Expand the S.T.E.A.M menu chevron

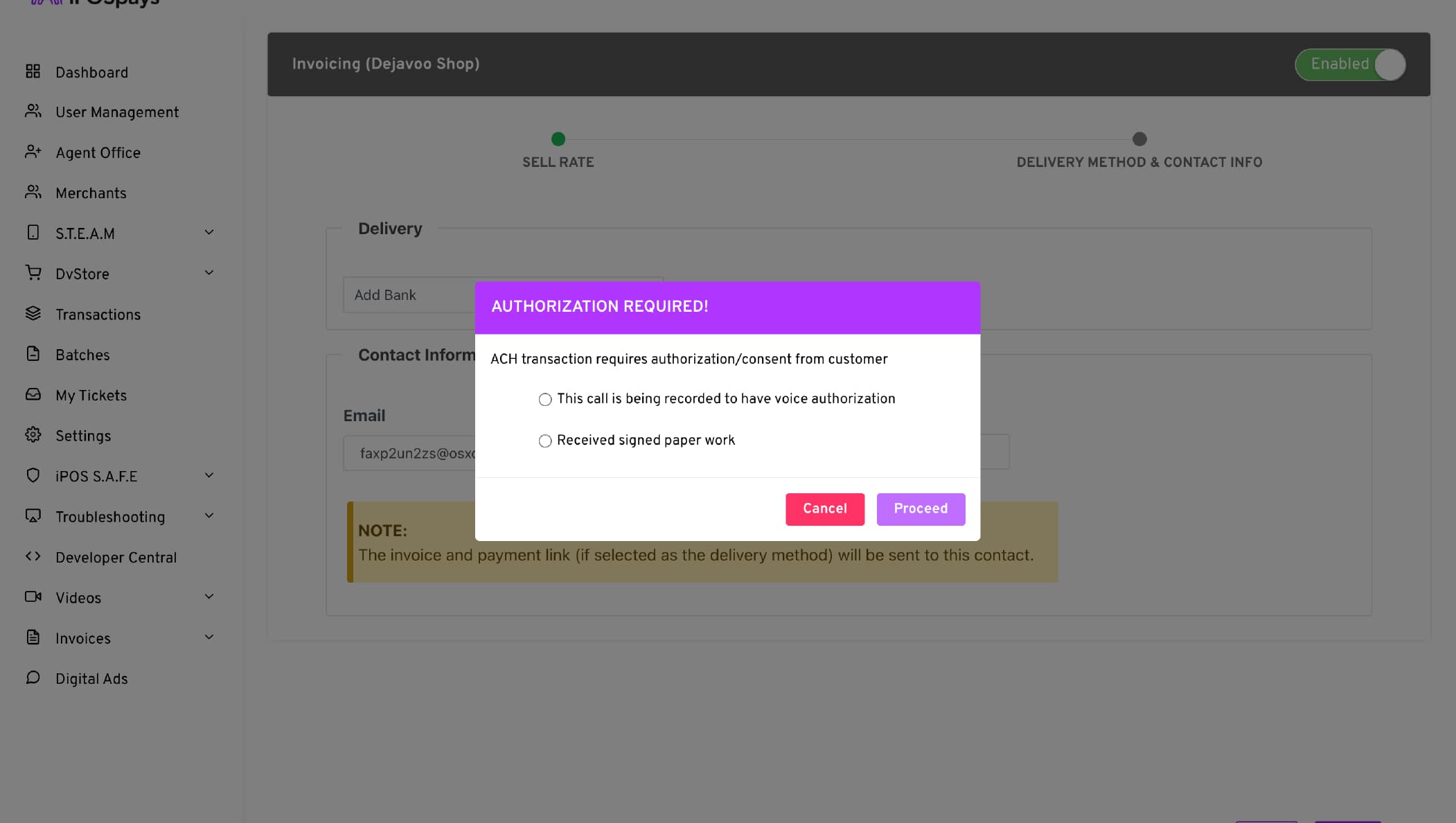(x=209, y=233)
